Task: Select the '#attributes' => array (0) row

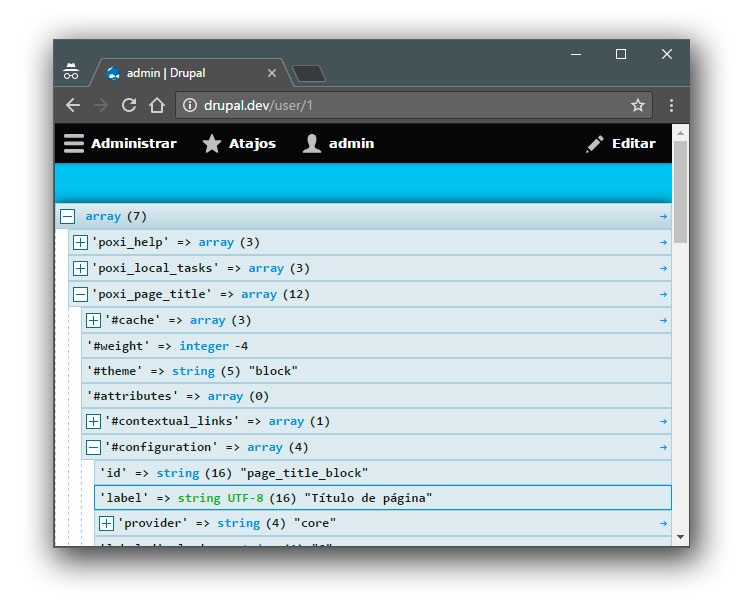Action: point(377,396)
